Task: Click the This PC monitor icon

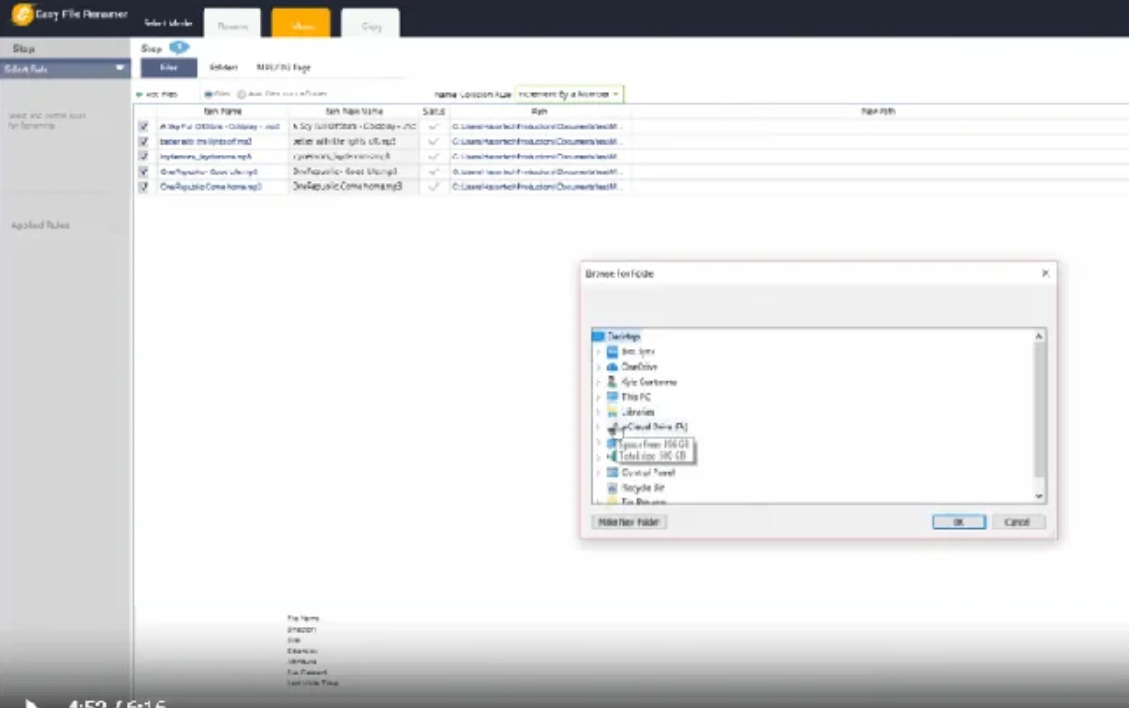Action: pos(612,397)
